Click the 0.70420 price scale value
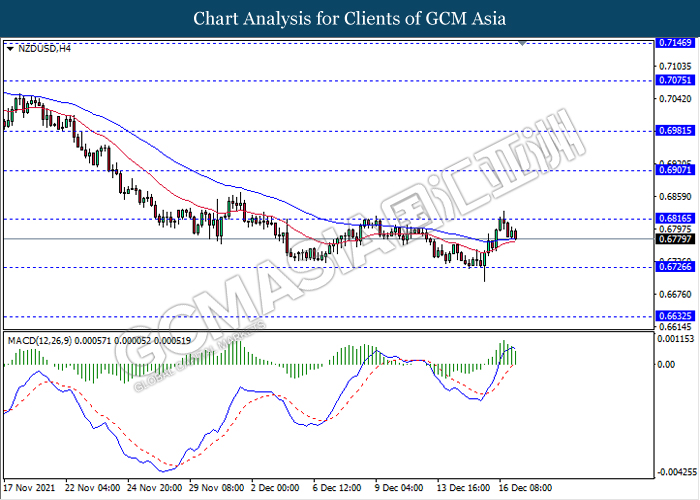Screen dimensions: 700x500 (675, 99)
